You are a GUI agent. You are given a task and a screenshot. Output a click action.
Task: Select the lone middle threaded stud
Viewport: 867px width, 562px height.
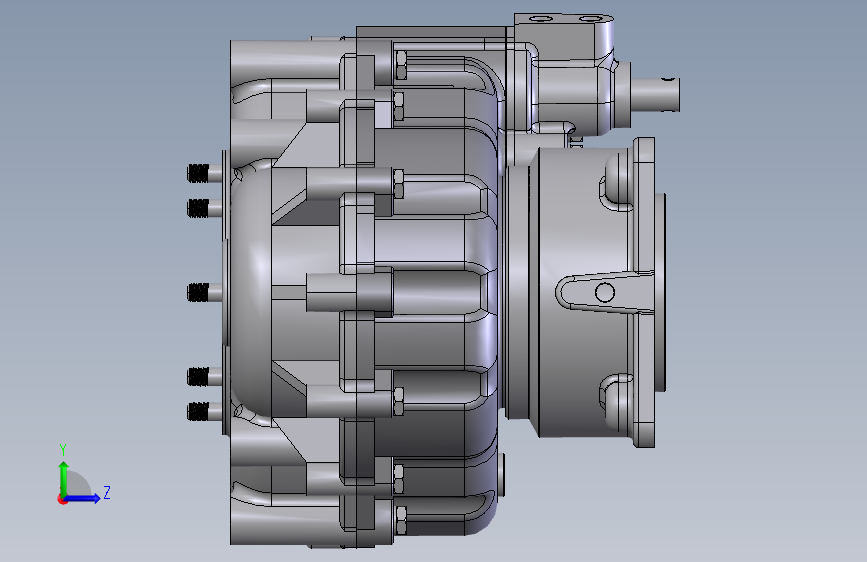(x=204, y=293)
